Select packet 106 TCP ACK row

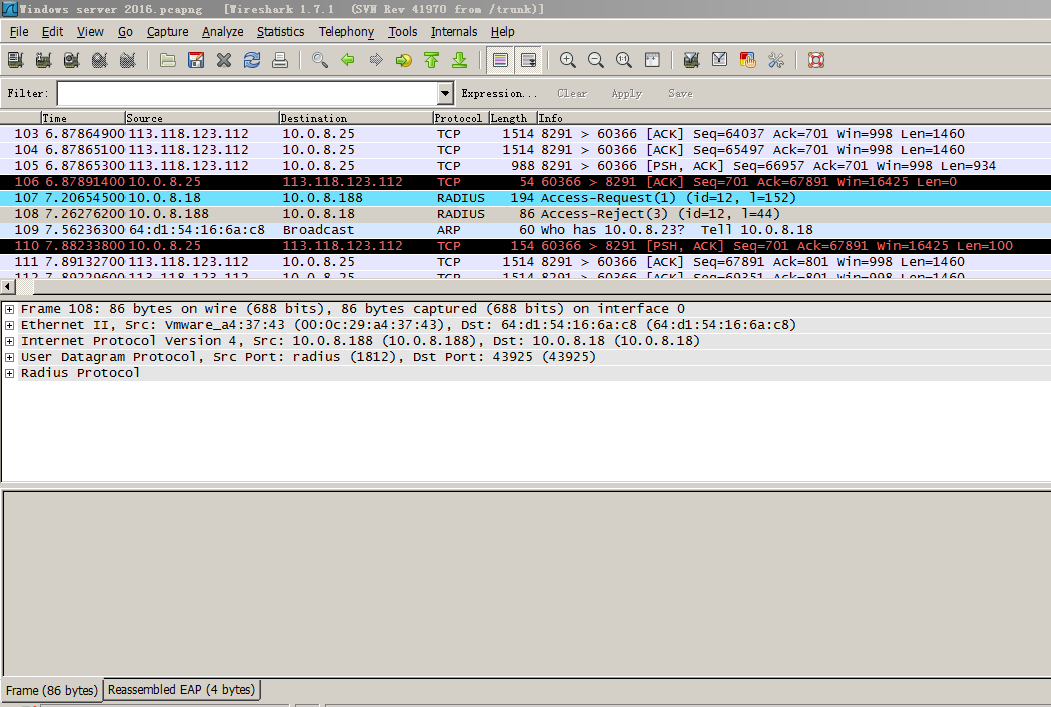tap(526, 182)
